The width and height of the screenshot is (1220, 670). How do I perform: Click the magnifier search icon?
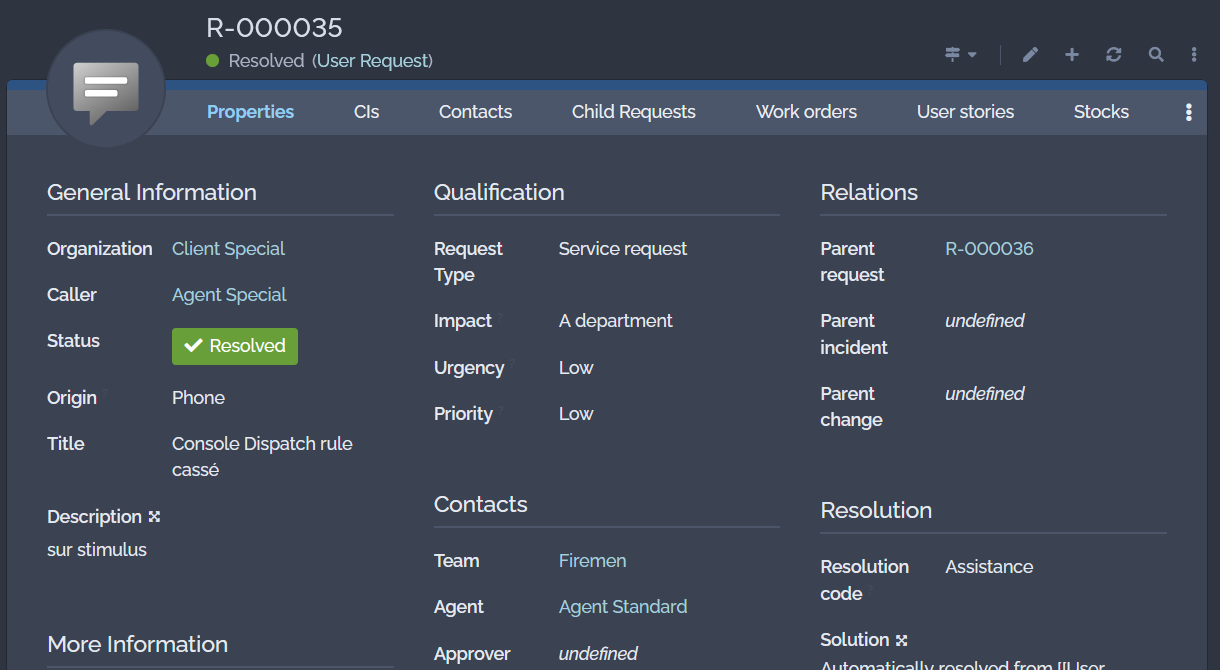(1156, 55)
